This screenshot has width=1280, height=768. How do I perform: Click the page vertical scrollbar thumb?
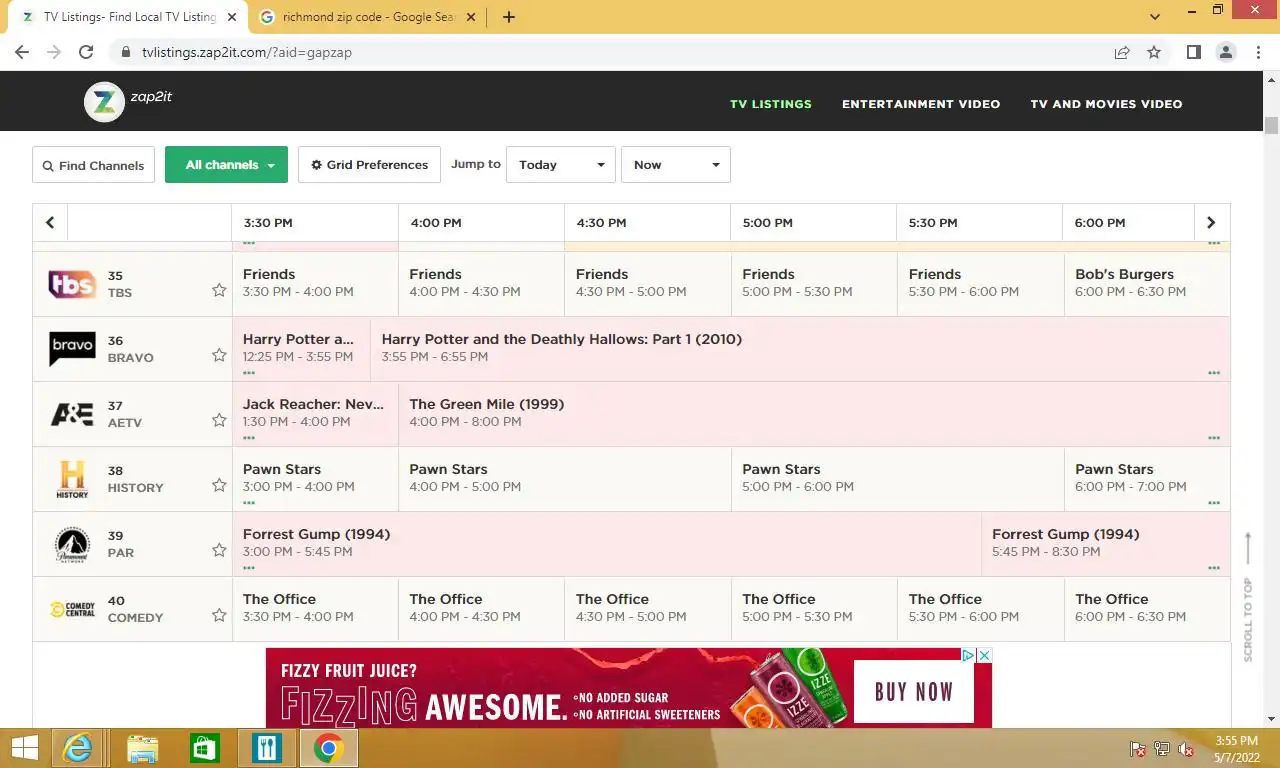tap(1272, 126)
